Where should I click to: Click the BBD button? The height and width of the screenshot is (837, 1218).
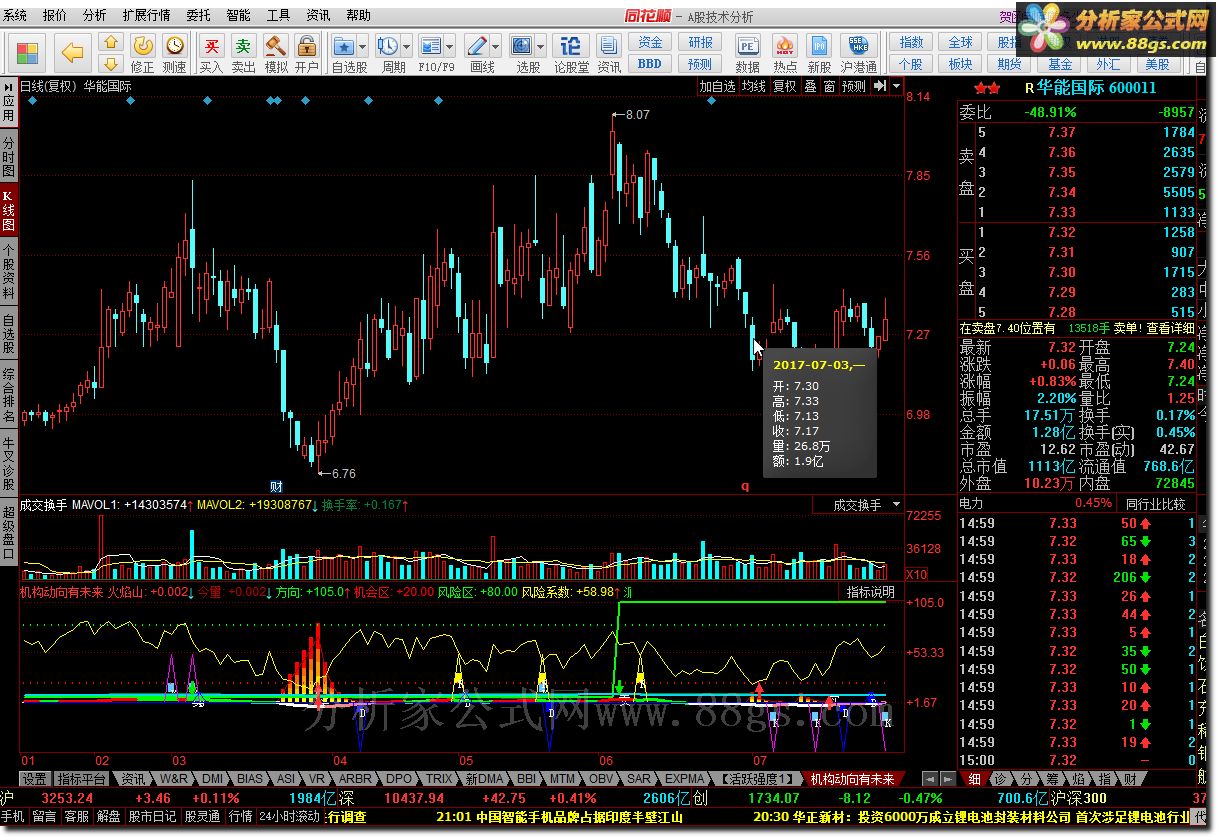tap(650, 63)
